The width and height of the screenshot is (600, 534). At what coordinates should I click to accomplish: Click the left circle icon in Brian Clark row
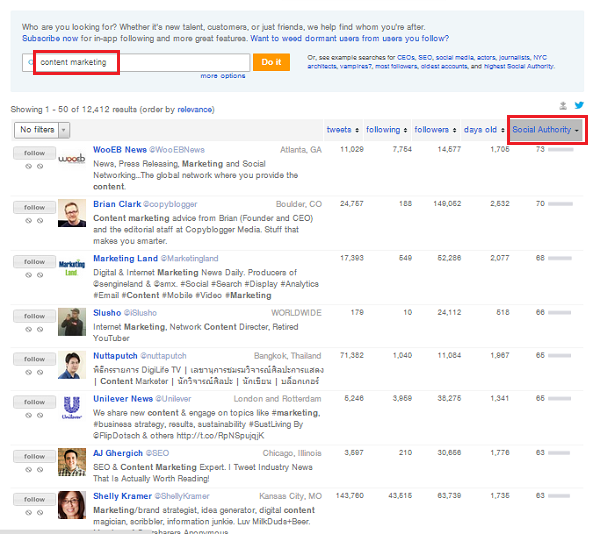pyautogui.click(x=28, y=221)
